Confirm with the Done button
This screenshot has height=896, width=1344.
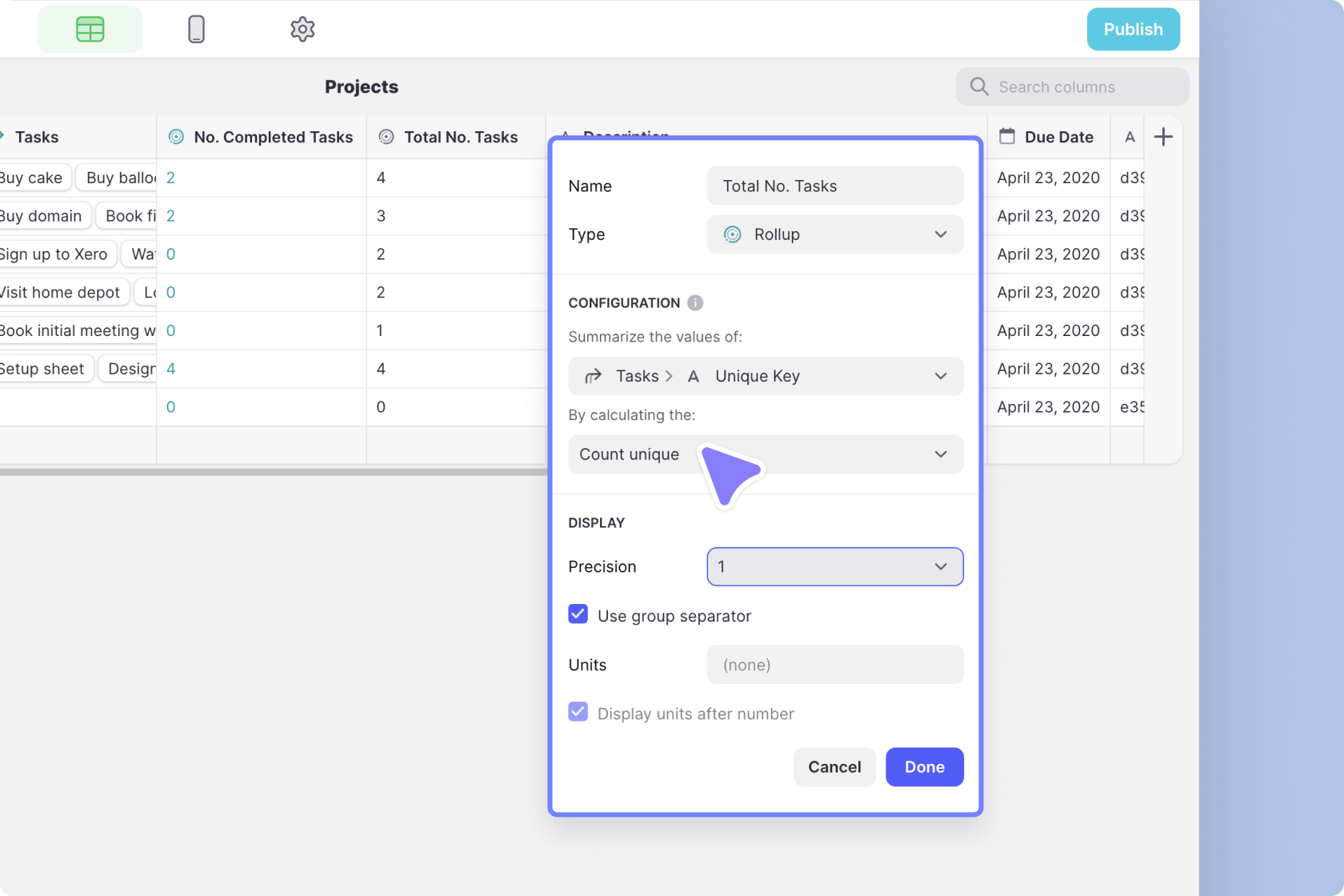924,766
